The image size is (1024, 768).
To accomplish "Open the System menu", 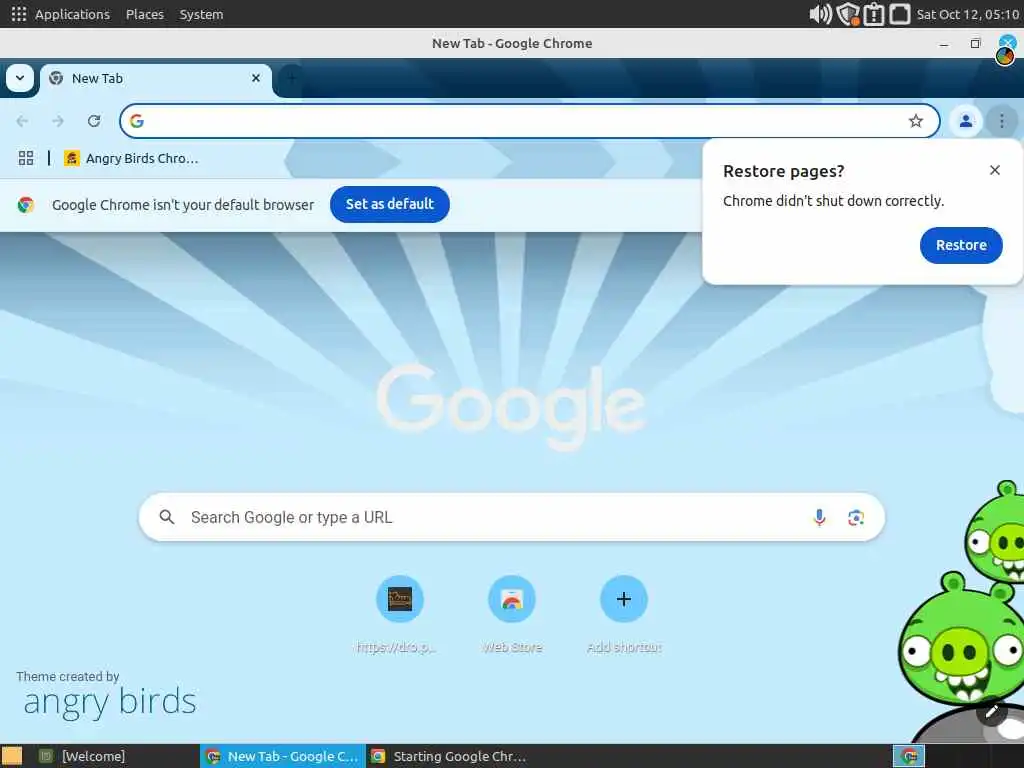I will (201, 14).
